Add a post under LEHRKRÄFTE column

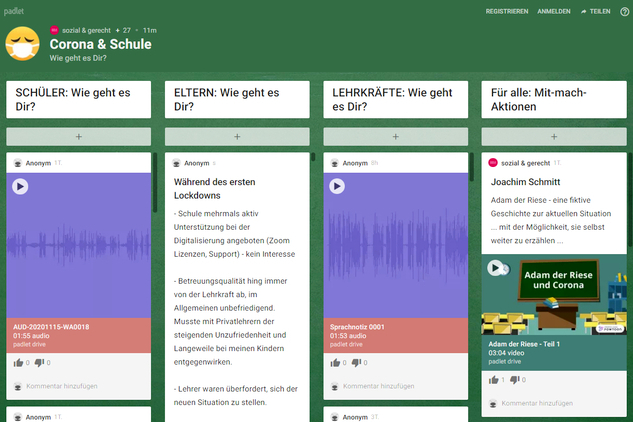(x=395, y=136)
